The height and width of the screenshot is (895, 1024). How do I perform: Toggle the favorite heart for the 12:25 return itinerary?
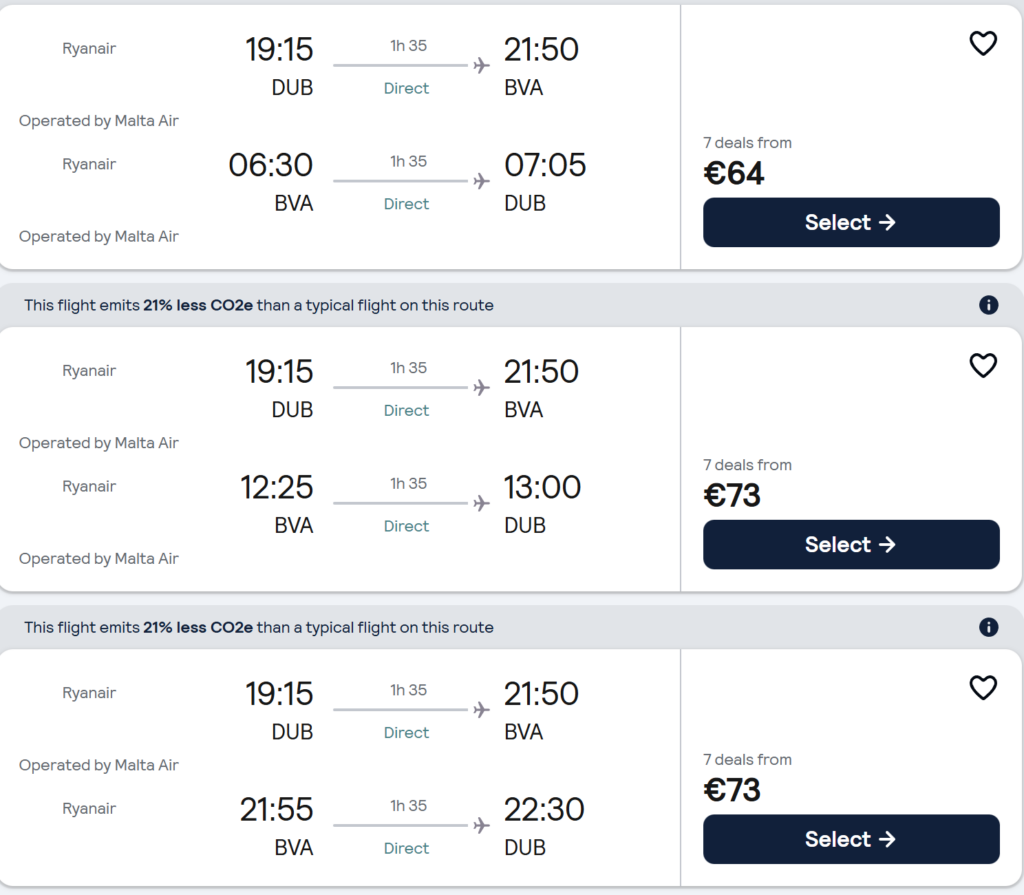coord(983,365)
